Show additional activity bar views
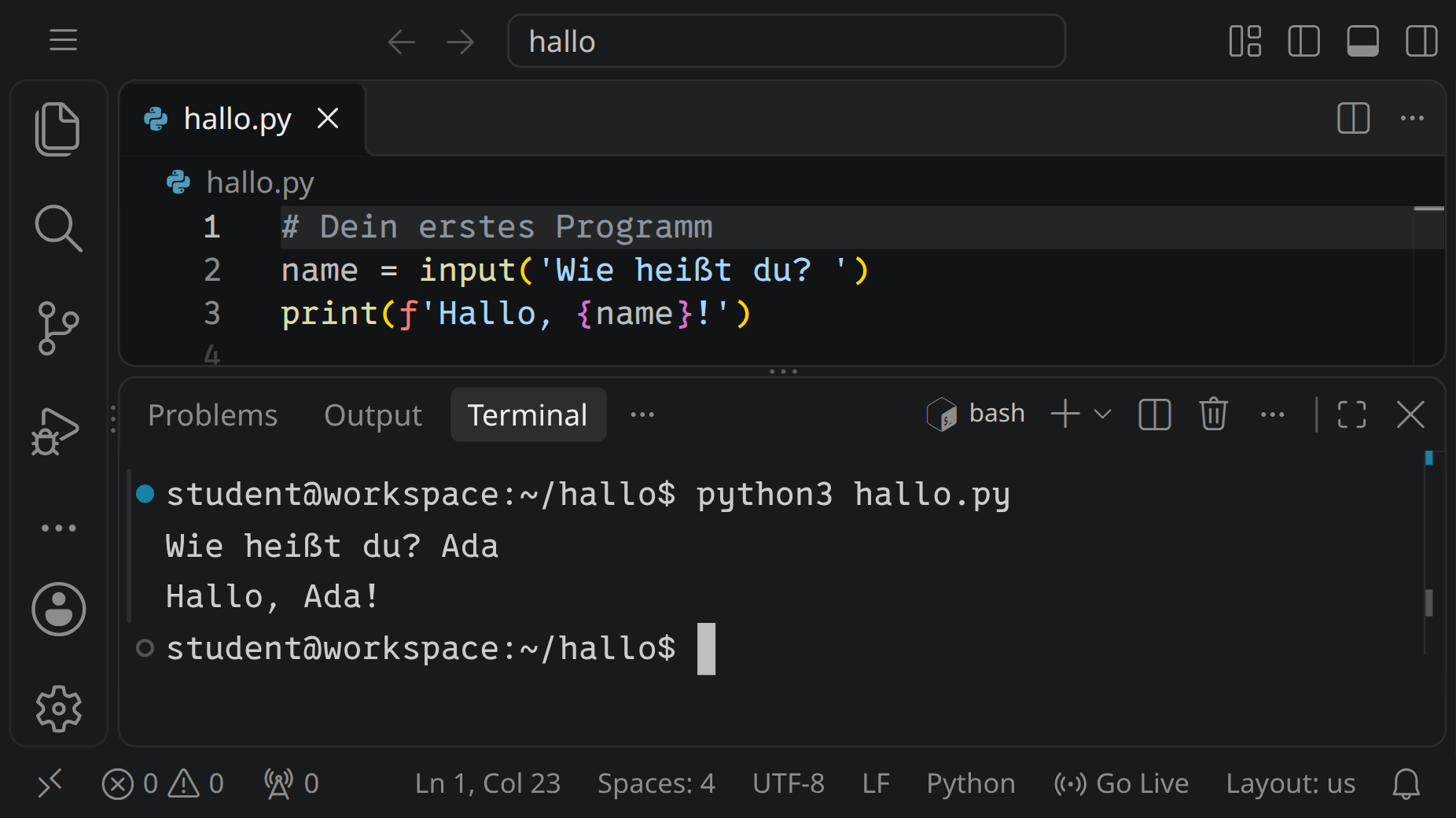This screenshot has width=1456, height=818. (59, 528)
